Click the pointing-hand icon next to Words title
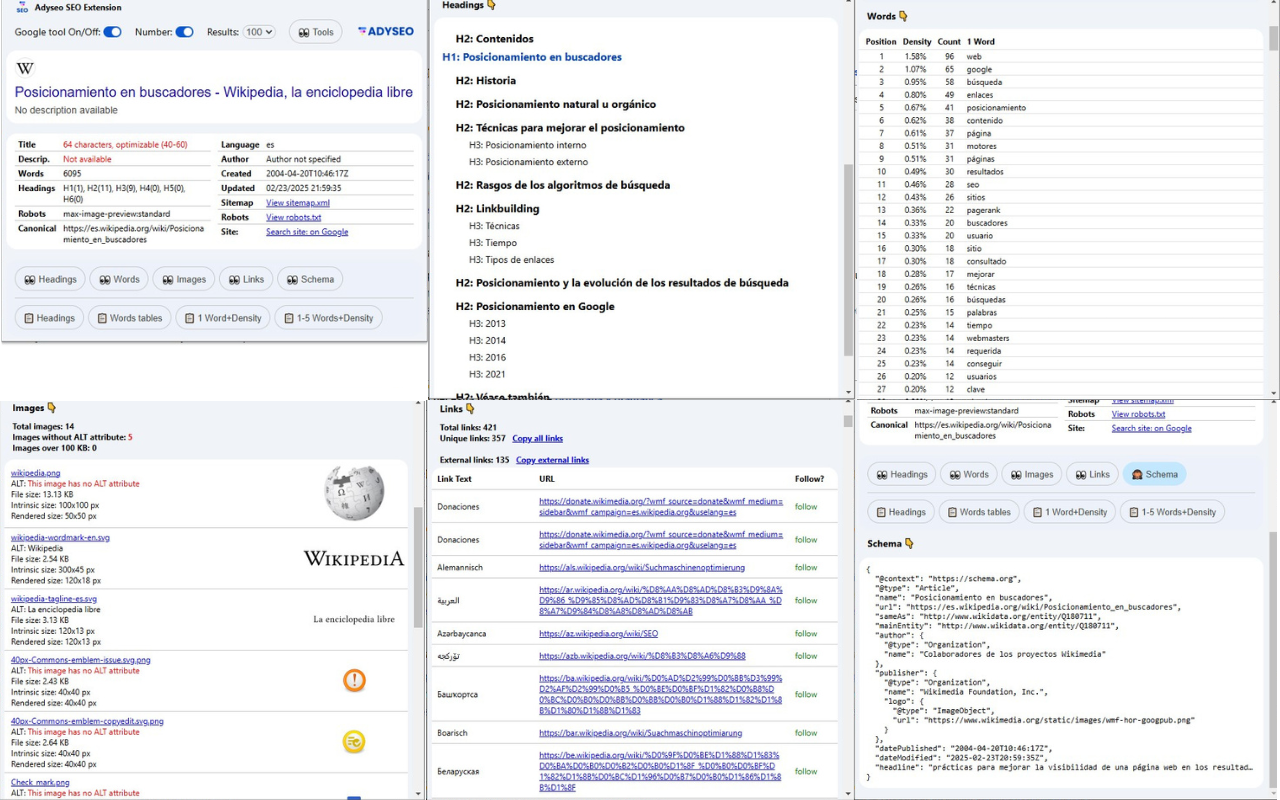 (x=903, y=16)
